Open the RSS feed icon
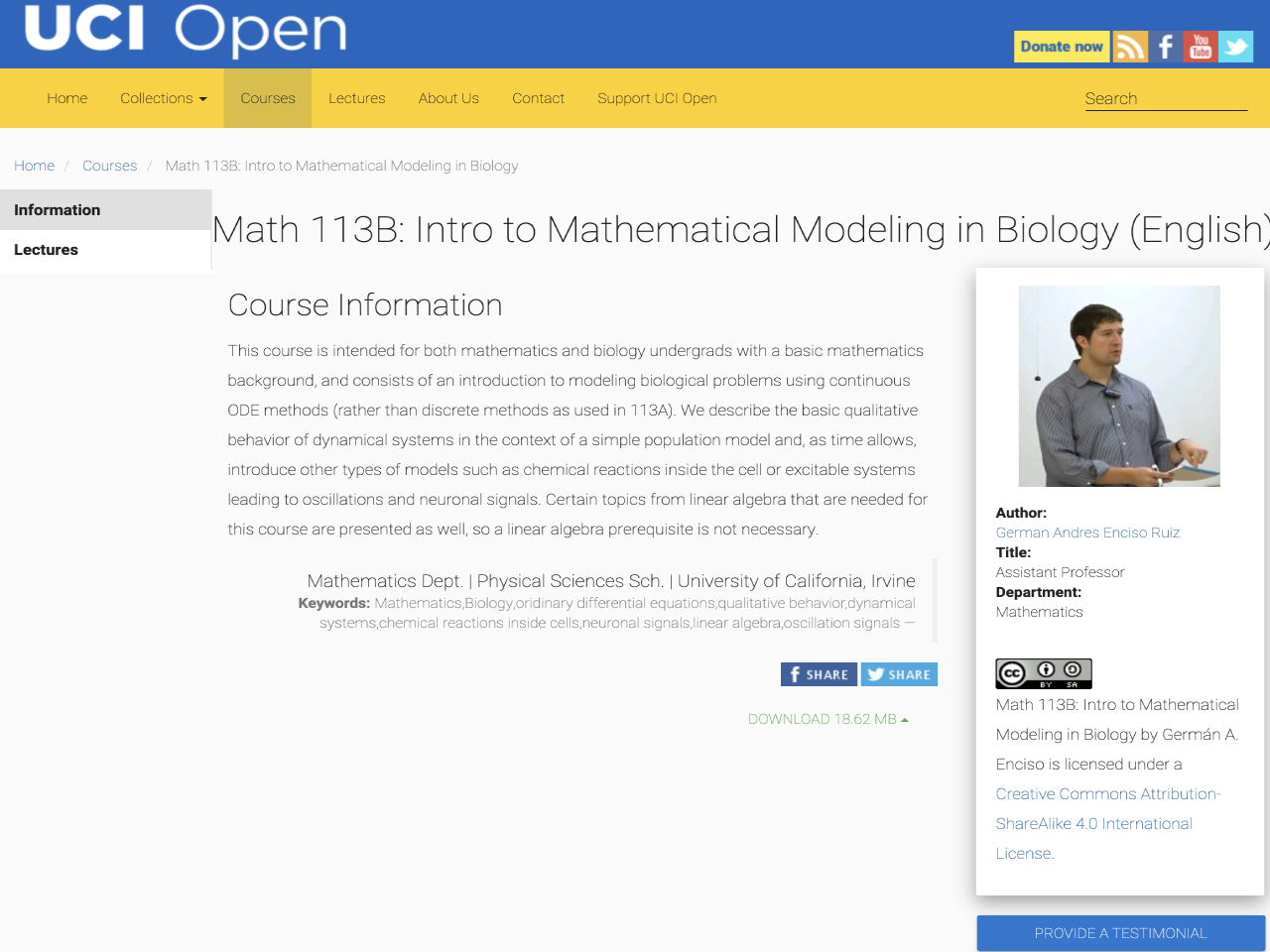 click(1130, 47)
